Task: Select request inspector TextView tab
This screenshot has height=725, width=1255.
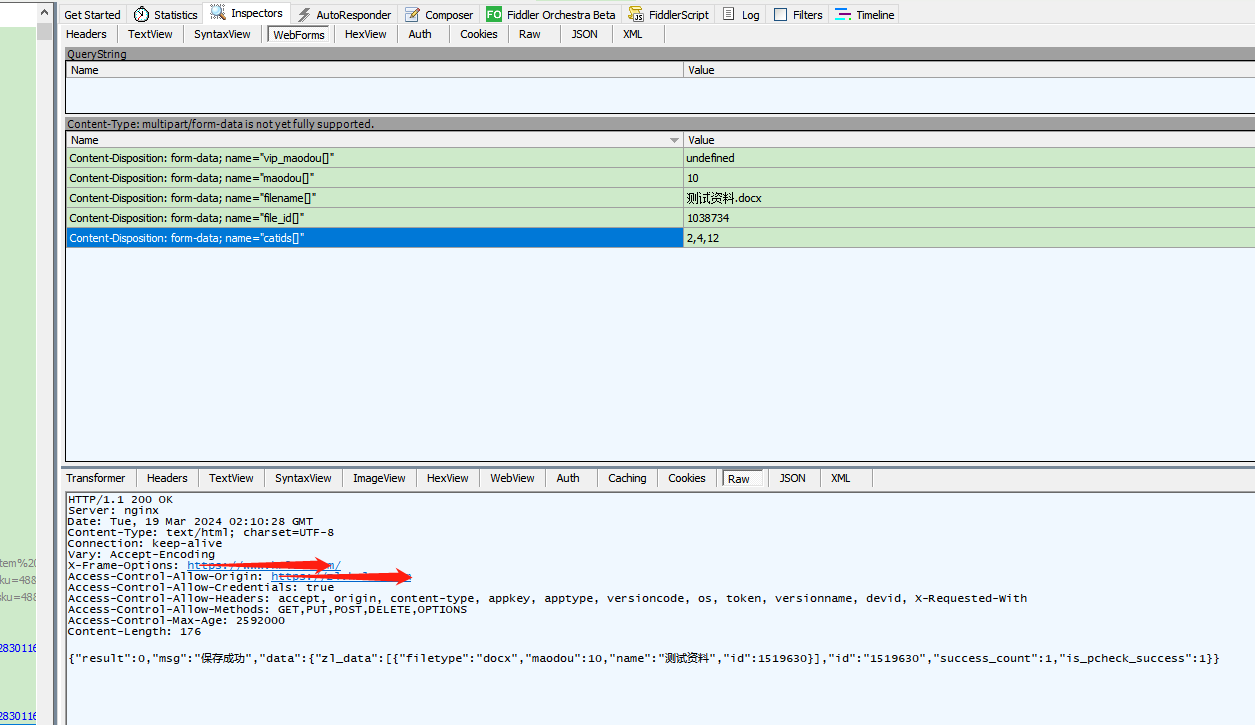Action: pyautogui.click(x=150, y=34)
